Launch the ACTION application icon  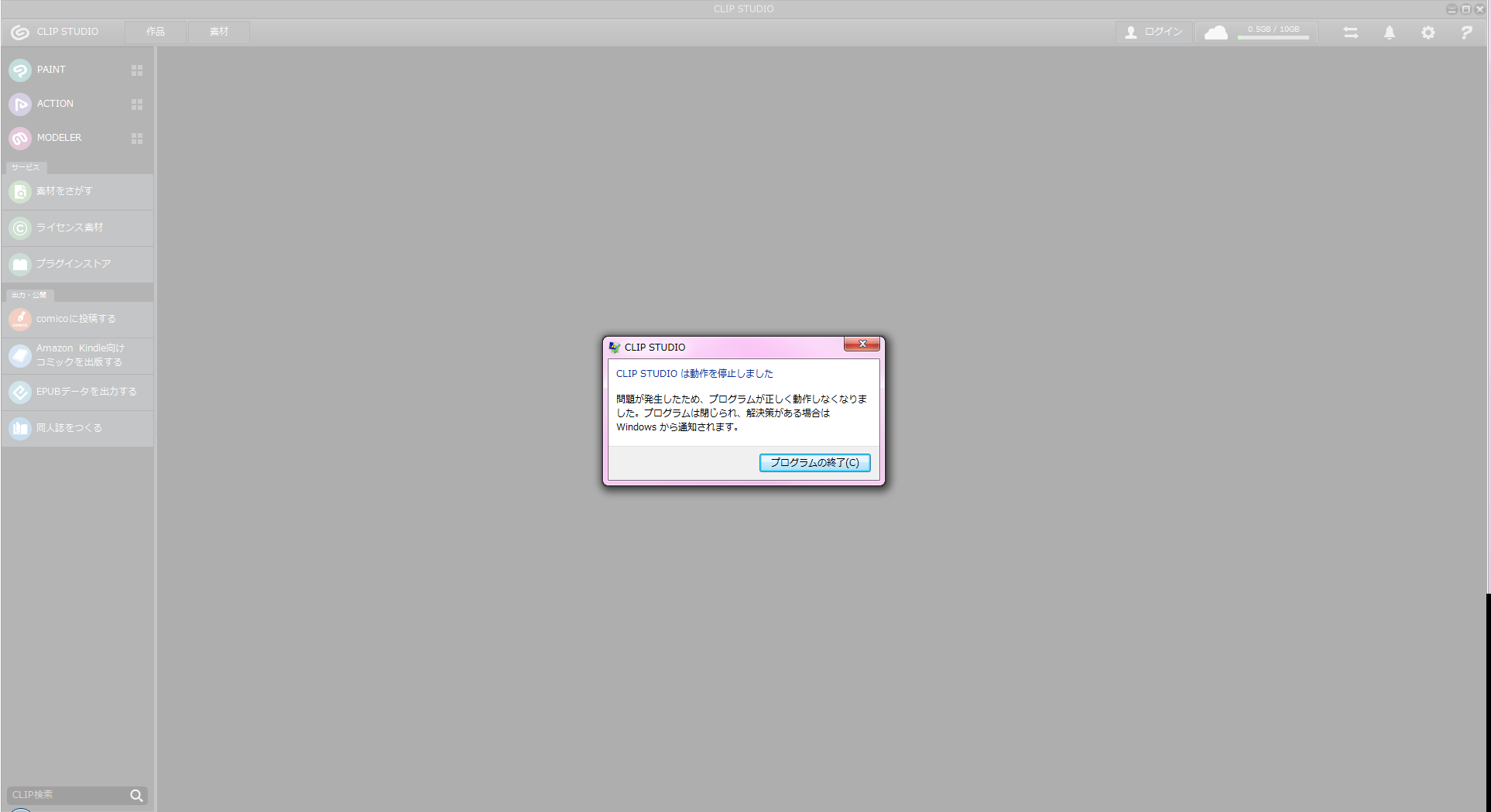(20, 104)
